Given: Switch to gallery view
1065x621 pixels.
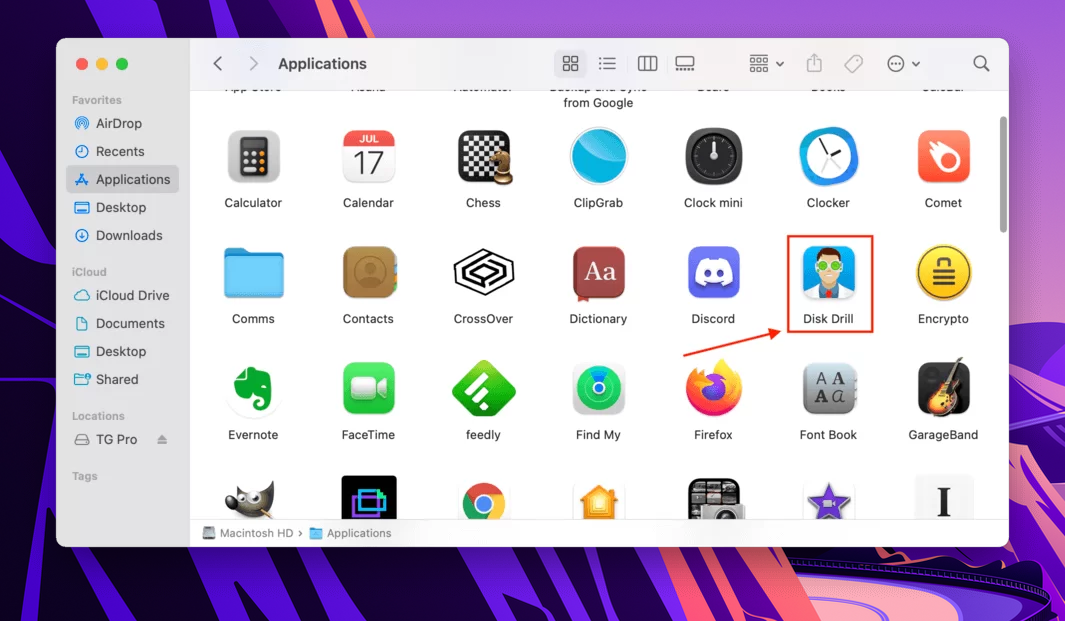Looking at the screenshot, I should tap(685, 64).
